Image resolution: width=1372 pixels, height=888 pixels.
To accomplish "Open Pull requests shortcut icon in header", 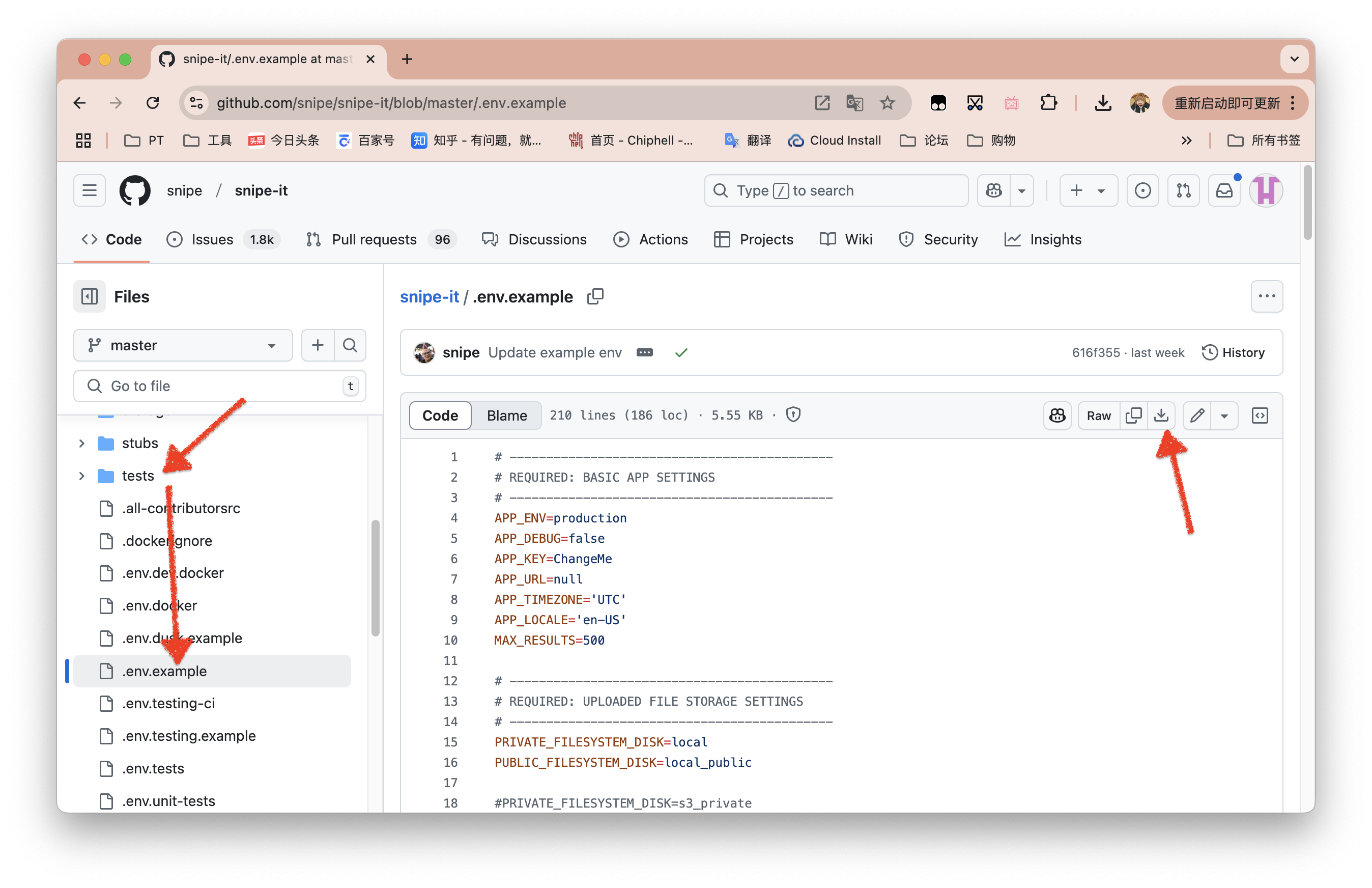I will click(1183, 190).
